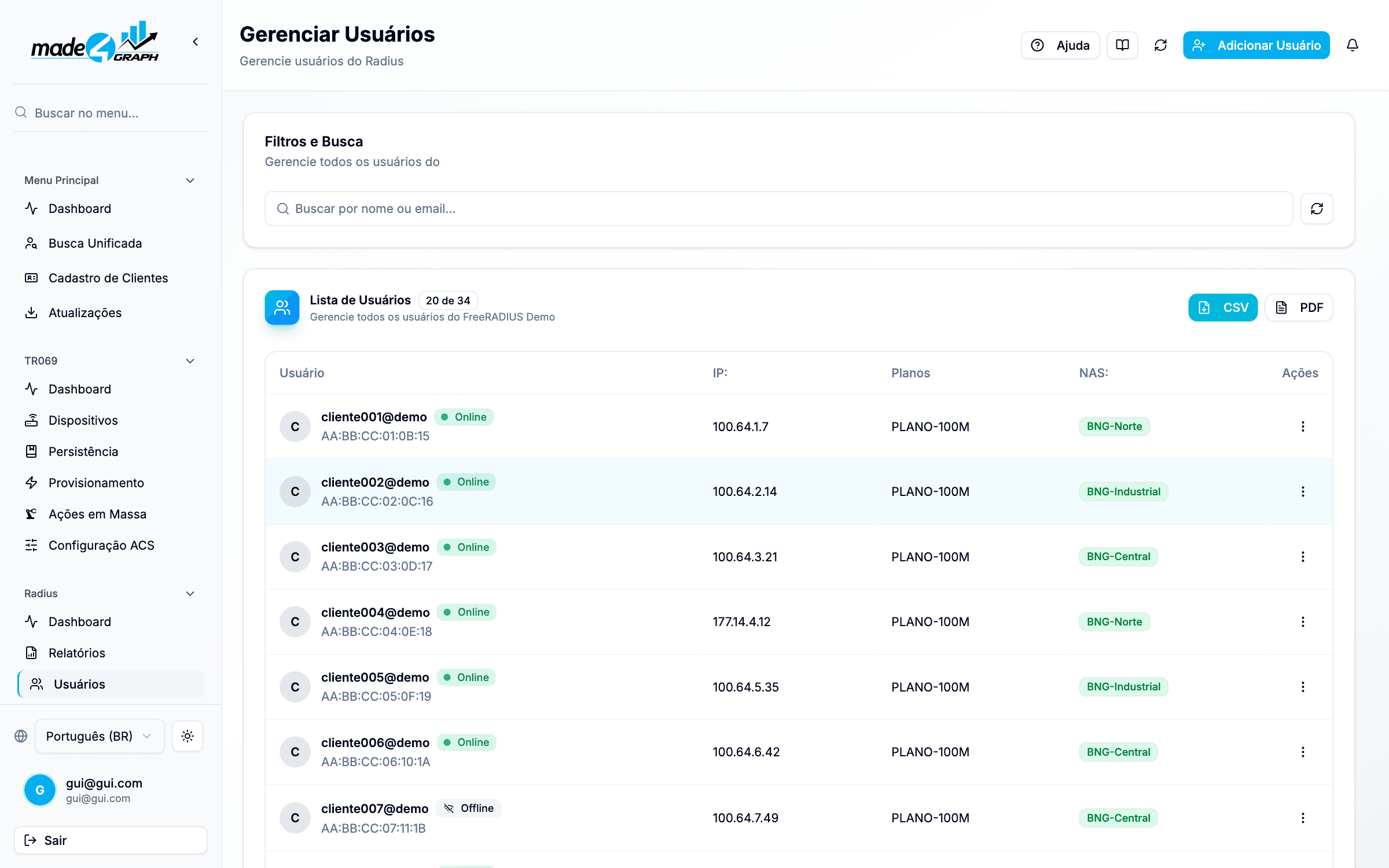Click the Buscar por nome ou email field

pyautogui.click(x=778, y=208)
